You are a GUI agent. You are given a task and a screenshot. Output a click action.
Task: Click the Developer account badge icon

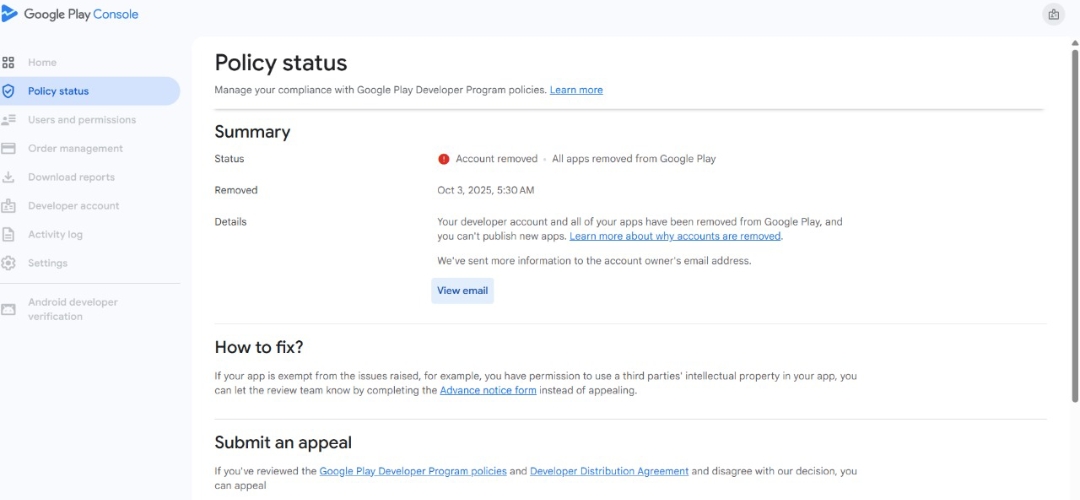9,206
